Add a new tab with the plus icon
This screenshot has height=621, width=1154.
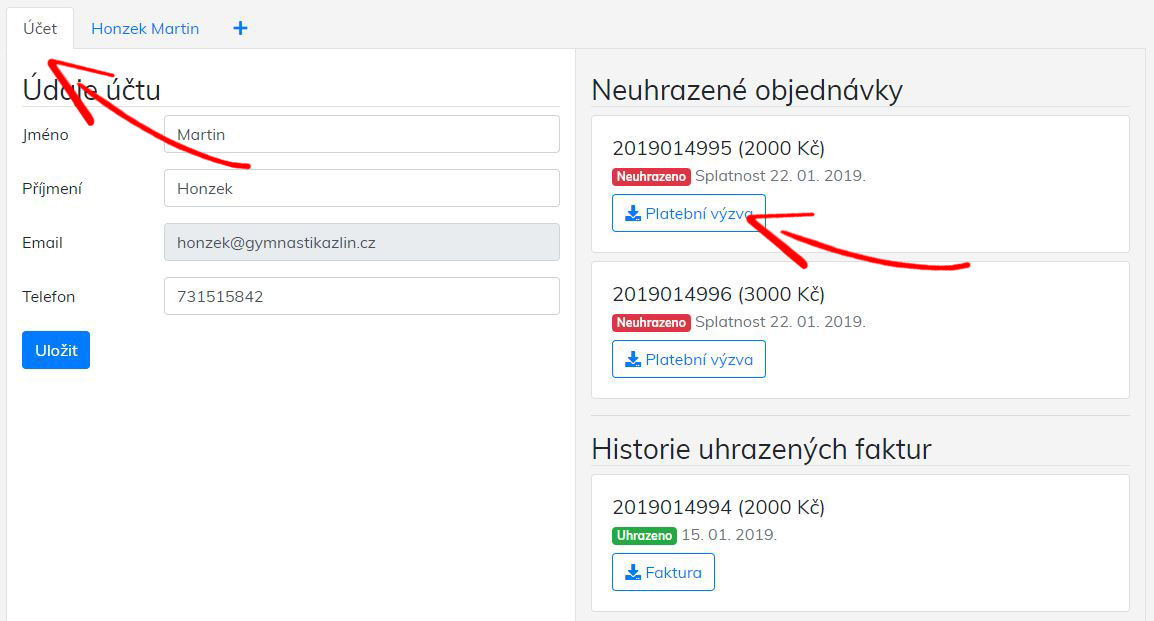coord(240,28)
